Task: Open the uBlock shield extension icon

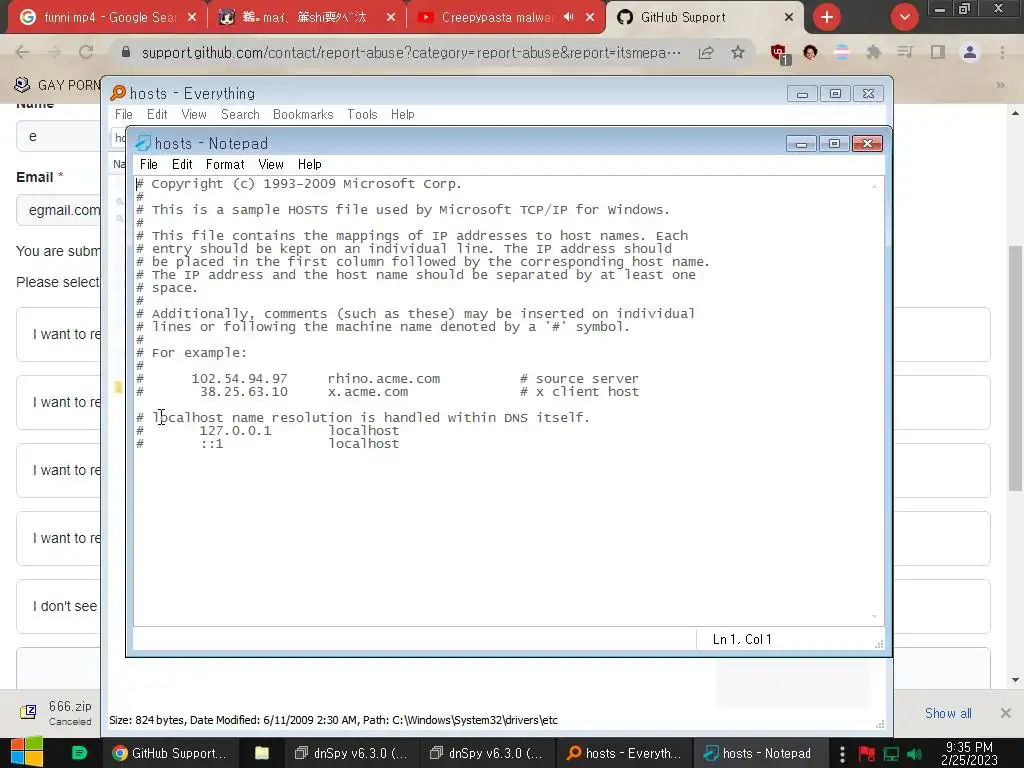Action: 778,53
